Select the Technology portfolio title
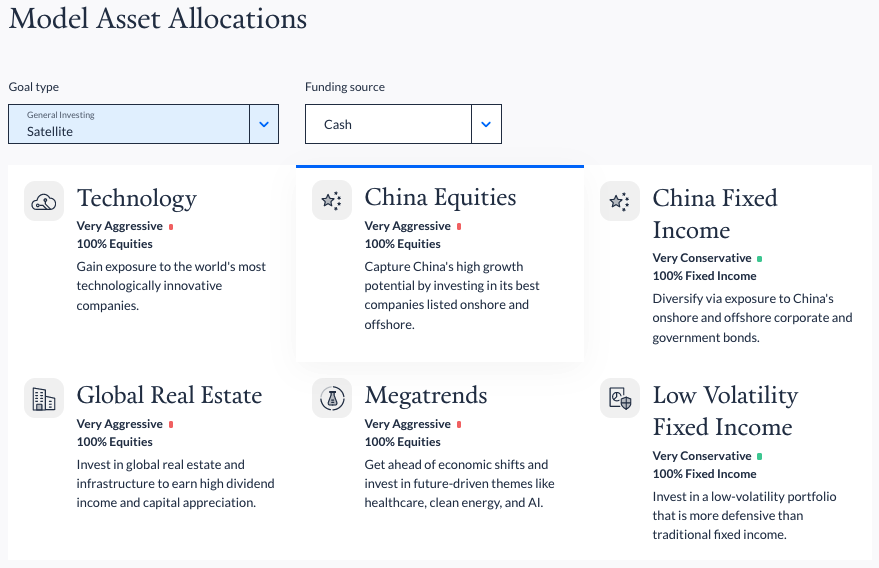The width and height of the screenshot is (879, 568). pos(137,198)
